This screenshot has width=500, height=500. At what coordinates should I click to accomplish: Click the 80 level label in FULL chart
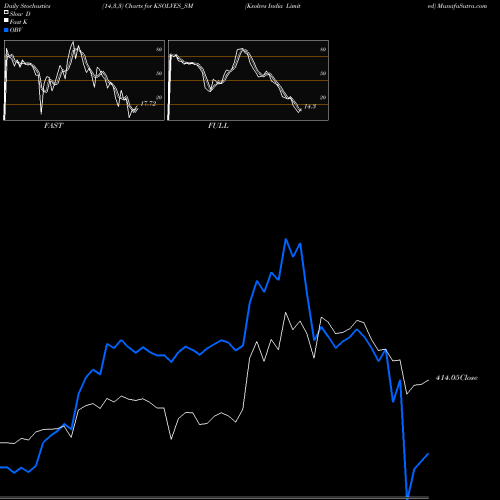[x=323, y=49]
